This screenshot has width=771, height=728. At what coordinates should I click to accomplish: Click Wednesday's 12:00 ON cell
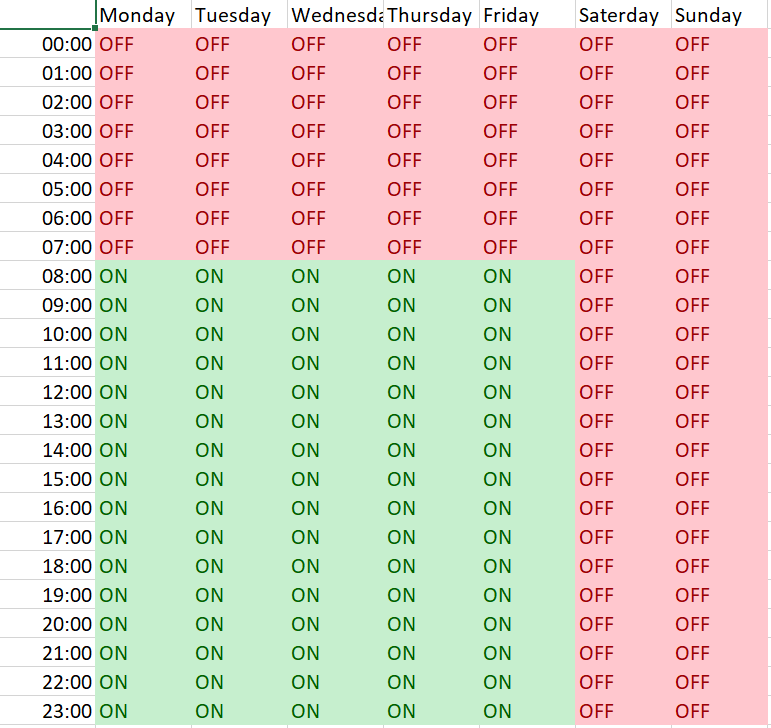pos(334,392)
